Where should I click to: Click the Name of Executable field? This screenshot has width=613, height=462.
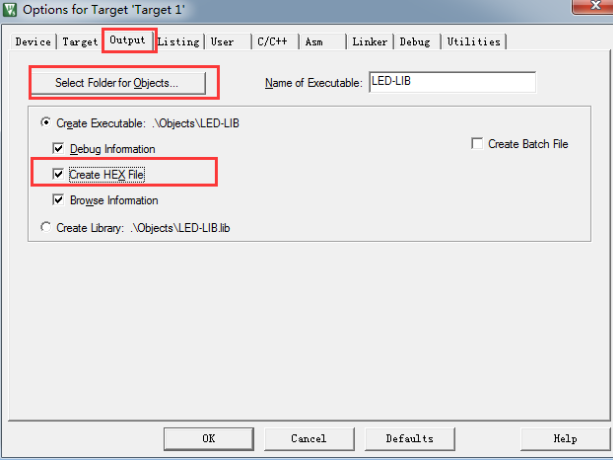[452, 82]
